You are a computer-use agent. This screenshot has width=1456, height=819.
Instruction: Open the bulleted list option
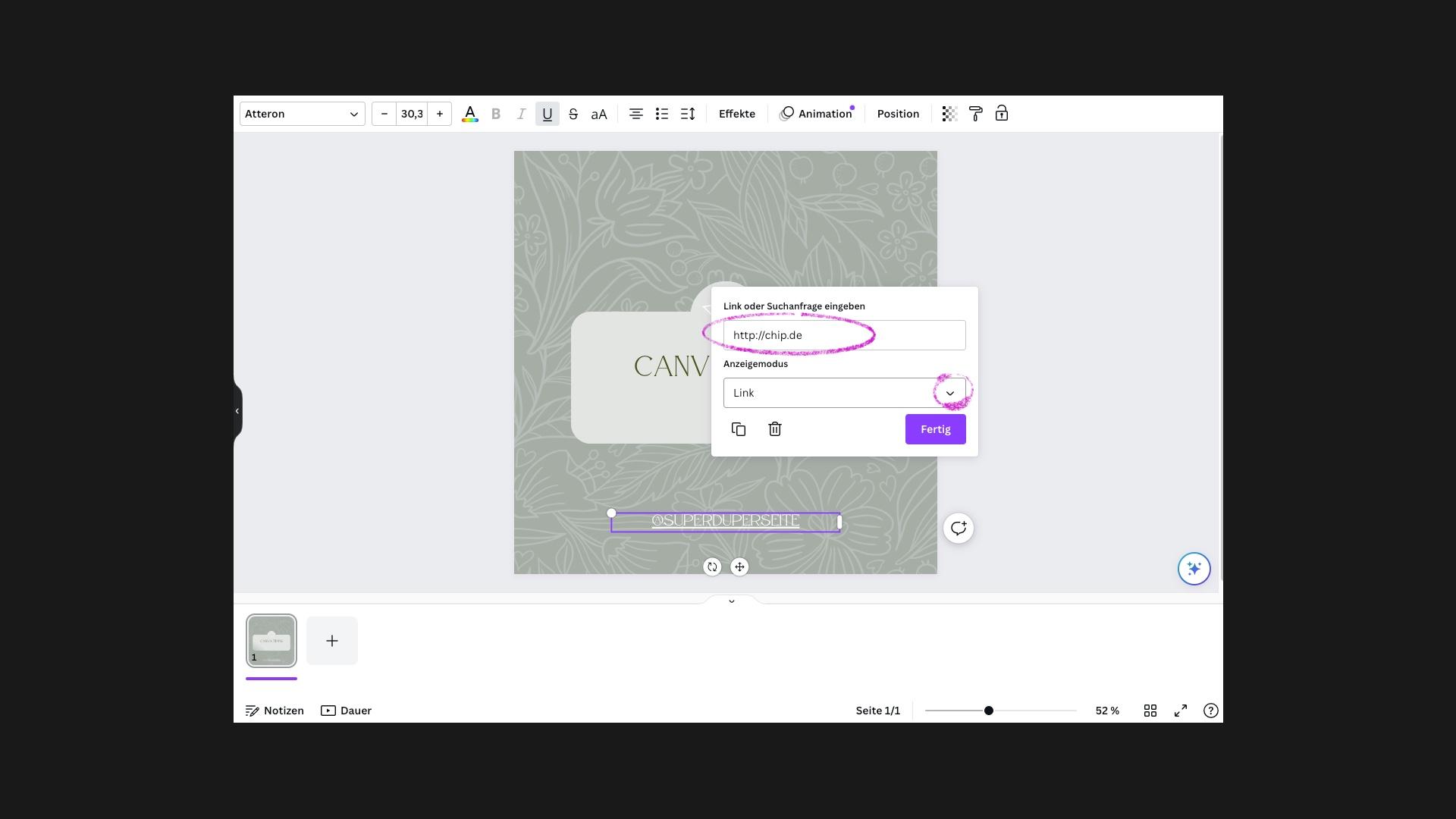[x=661, y=114]
